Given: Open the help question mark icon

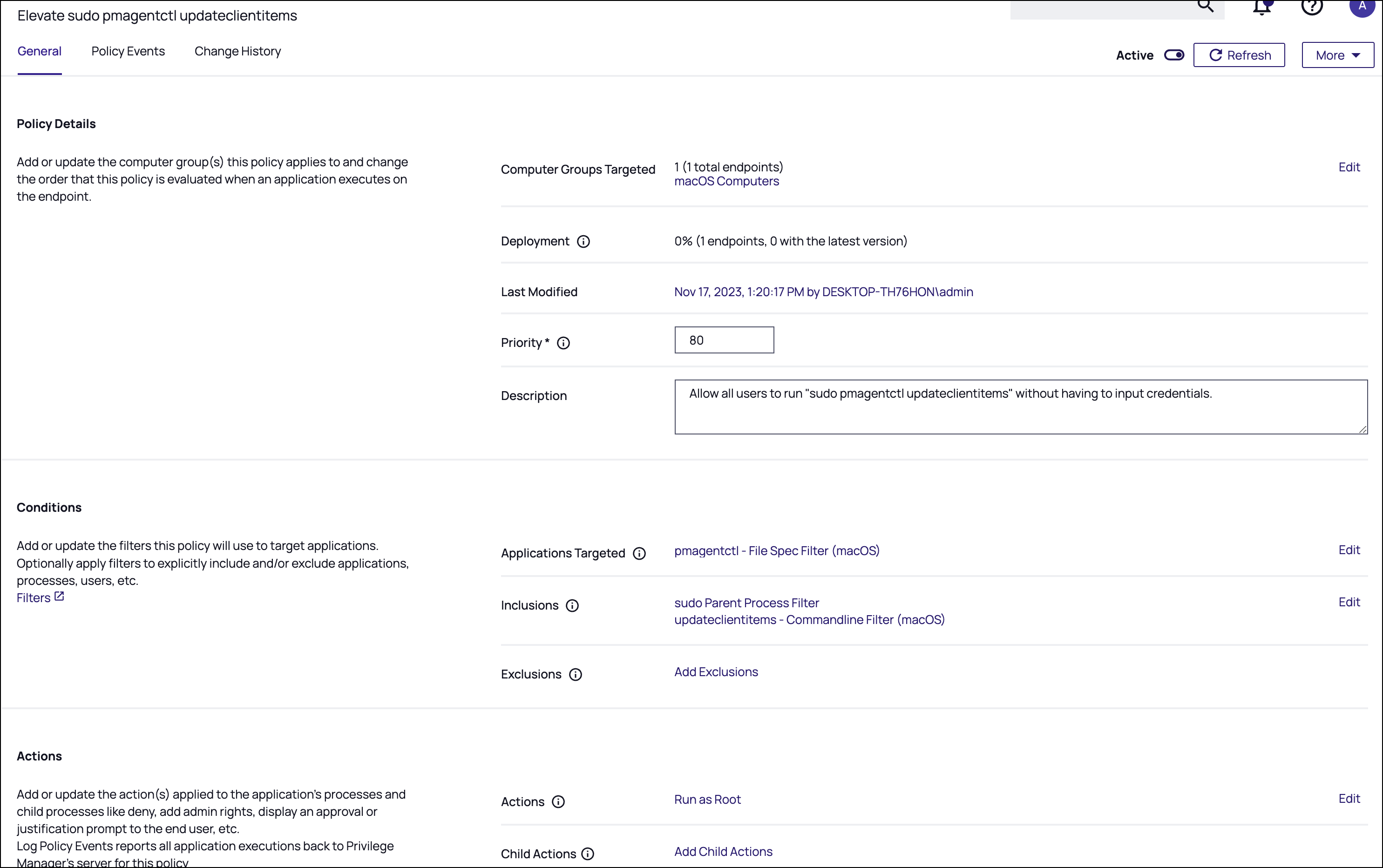Looking at the screenshot, I should [1311, 6].
